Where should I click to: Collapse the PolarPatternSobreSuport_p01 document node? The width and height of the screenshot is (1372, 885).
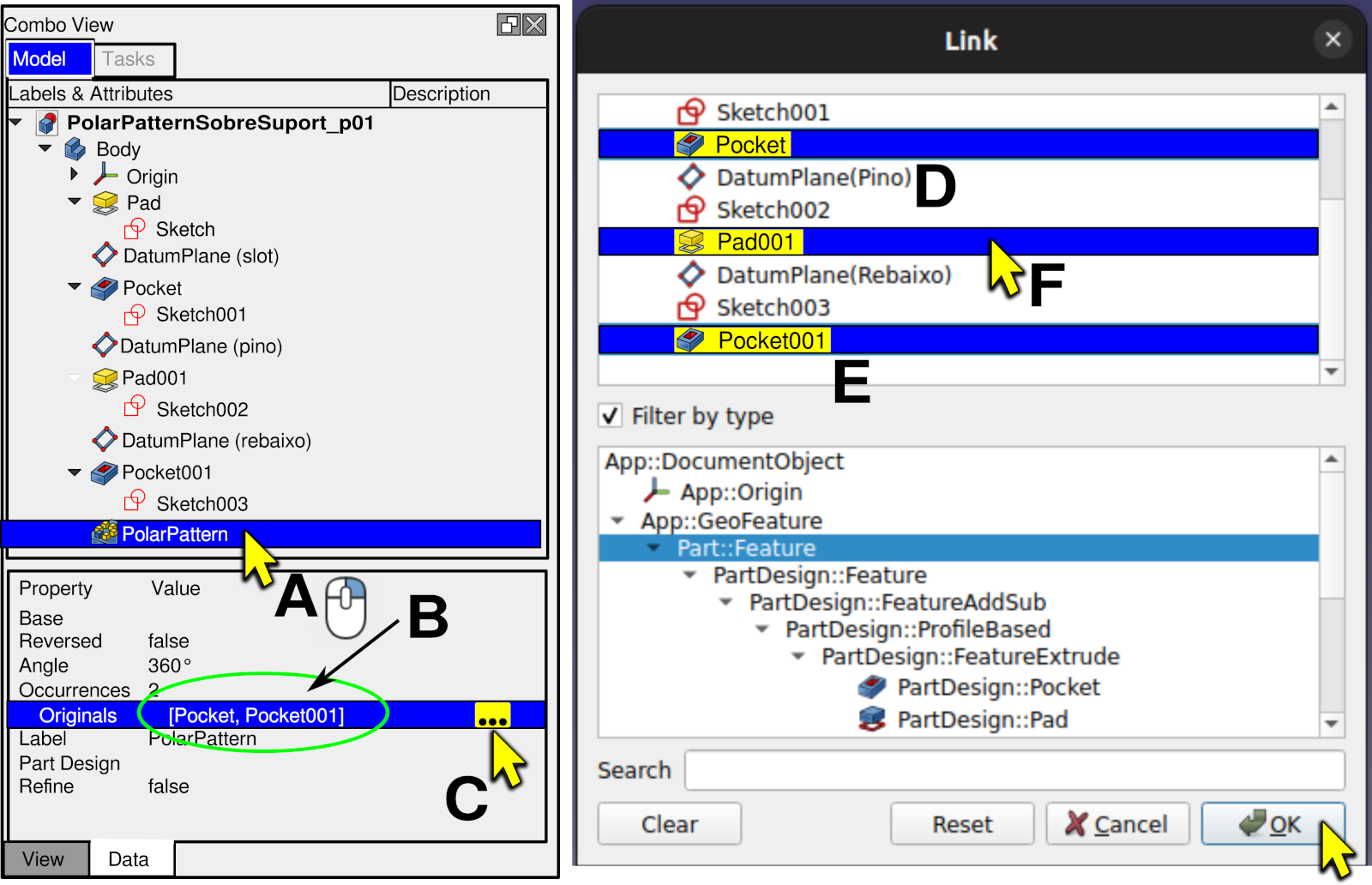click(x=16, y=122)
